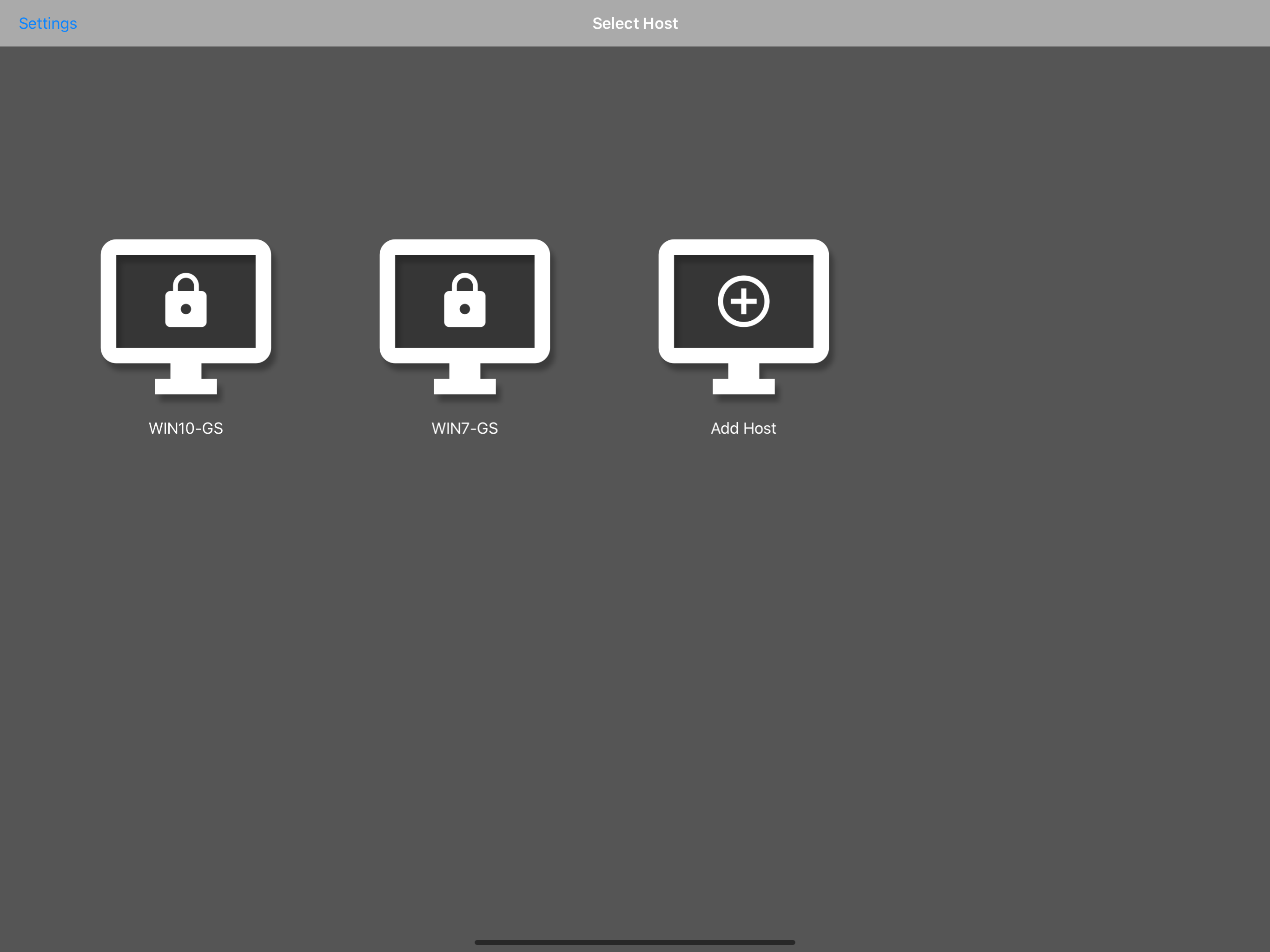Viewport: 1270px width, 952px height.
Task: Tap the WIN10-GS host name label
Action: pos(185,428)
